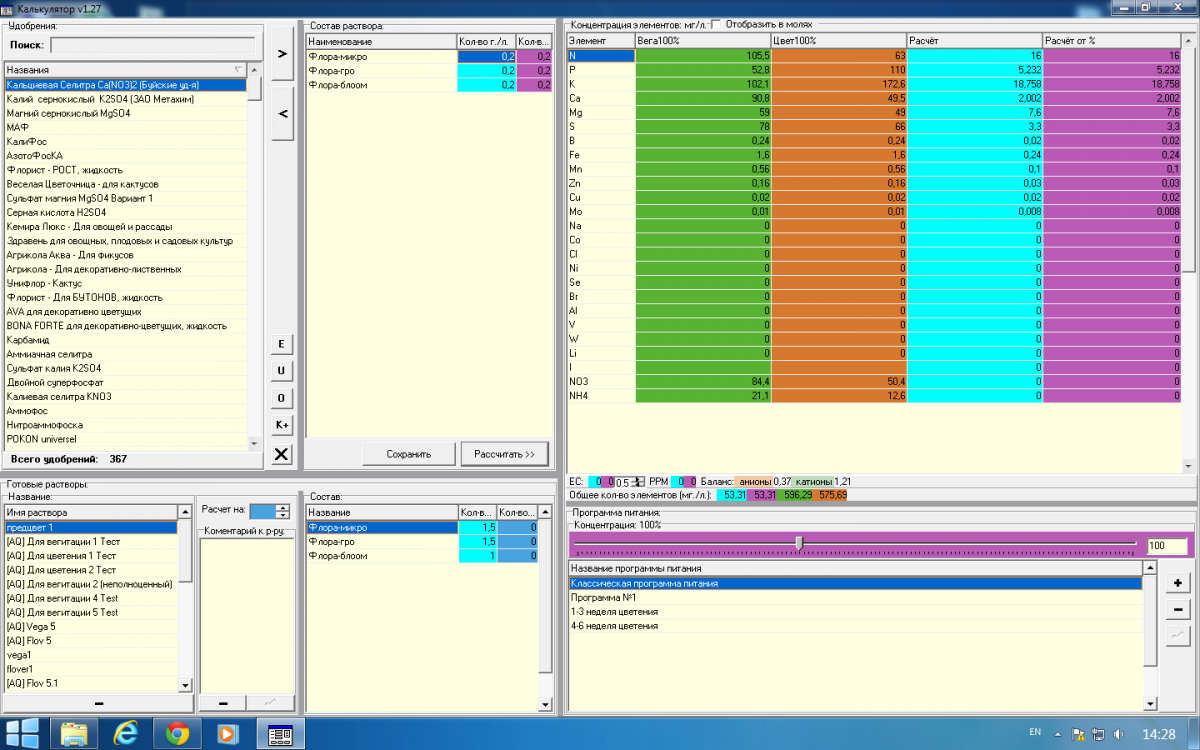Select 'Классическая программа питания' row
1200x750 pixels.
point(855,583)
